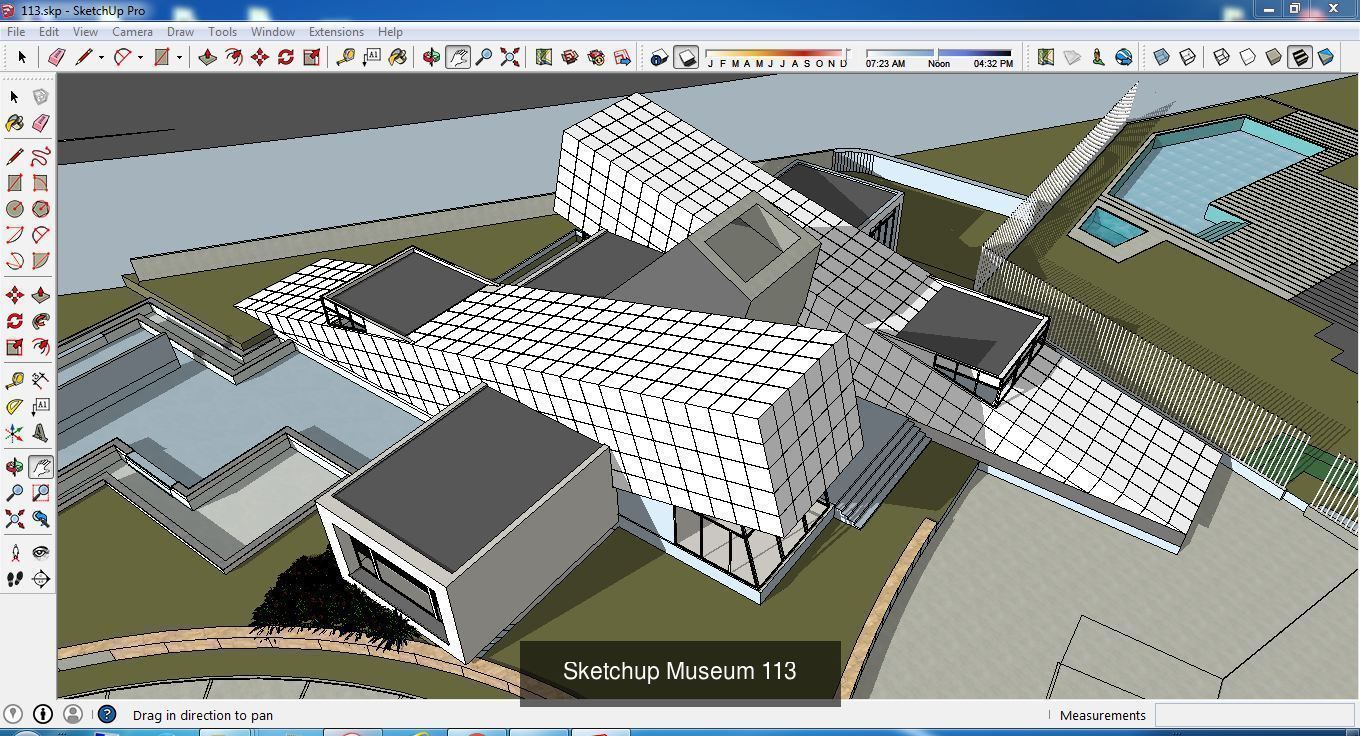This screenshot has width=1360, height=736.
Task: Open the Extensions menu
Action: tap(336, 32)
